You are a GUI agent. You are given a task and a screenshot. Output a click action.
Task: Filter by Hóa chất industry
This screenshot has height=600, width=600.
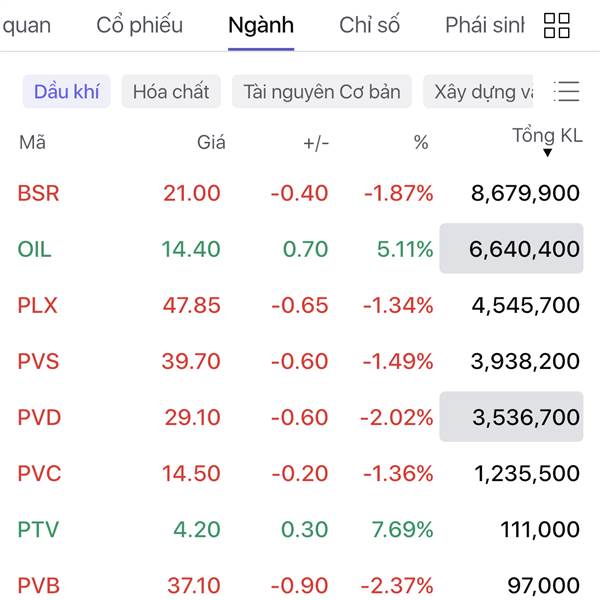coord(171,92)
